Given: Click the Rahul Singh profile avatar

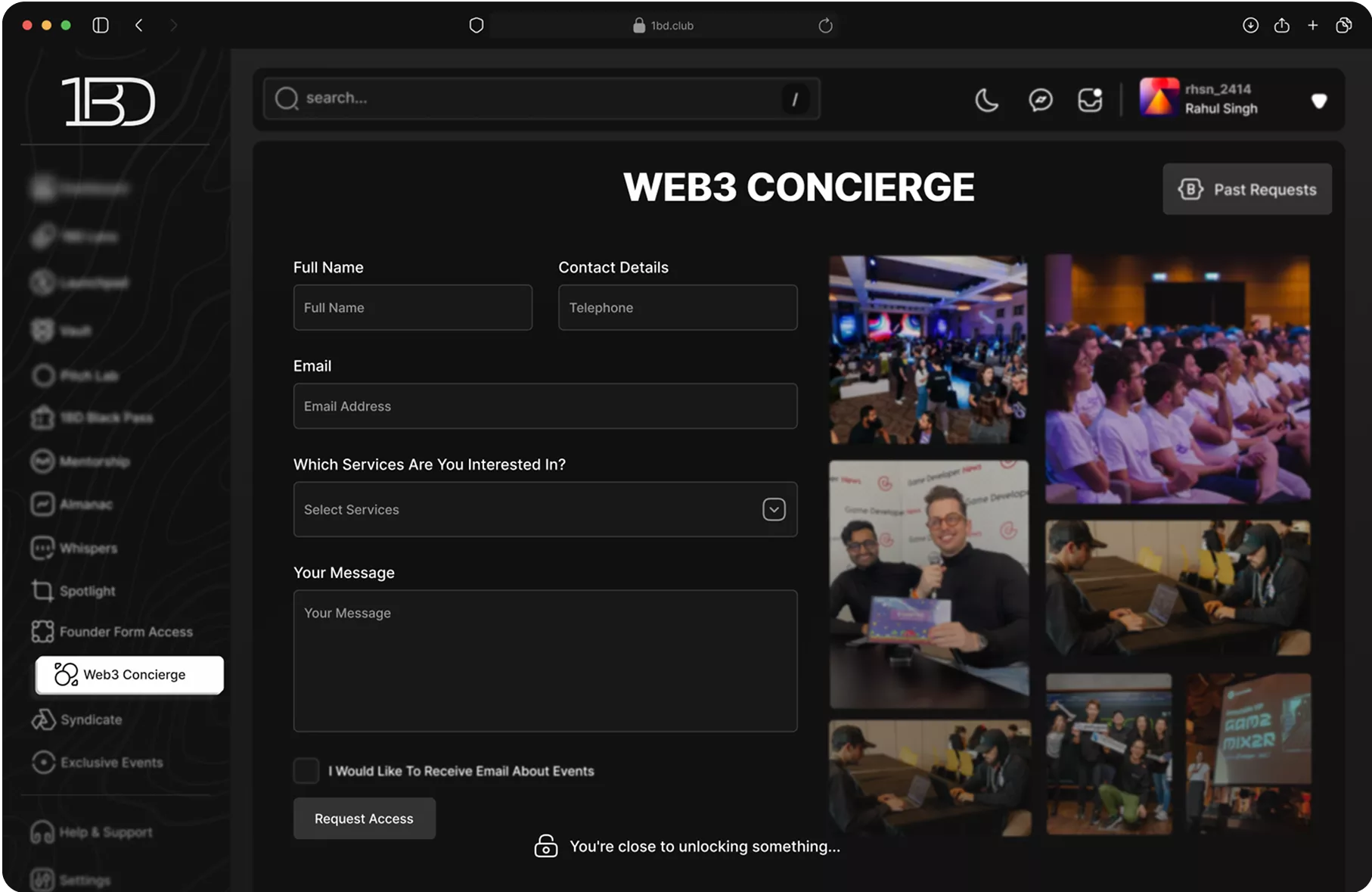Looking at the screenshot, I should click(1159, 98).
